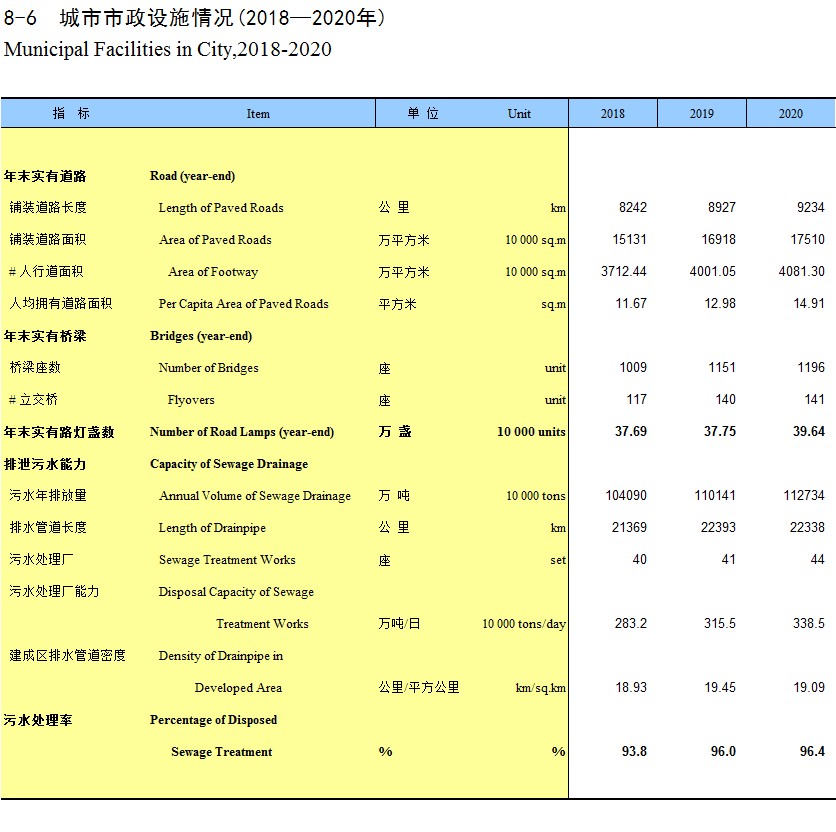
Task: Click 'Number of Road Lamps (year-end)'
Action: point(242,432)
